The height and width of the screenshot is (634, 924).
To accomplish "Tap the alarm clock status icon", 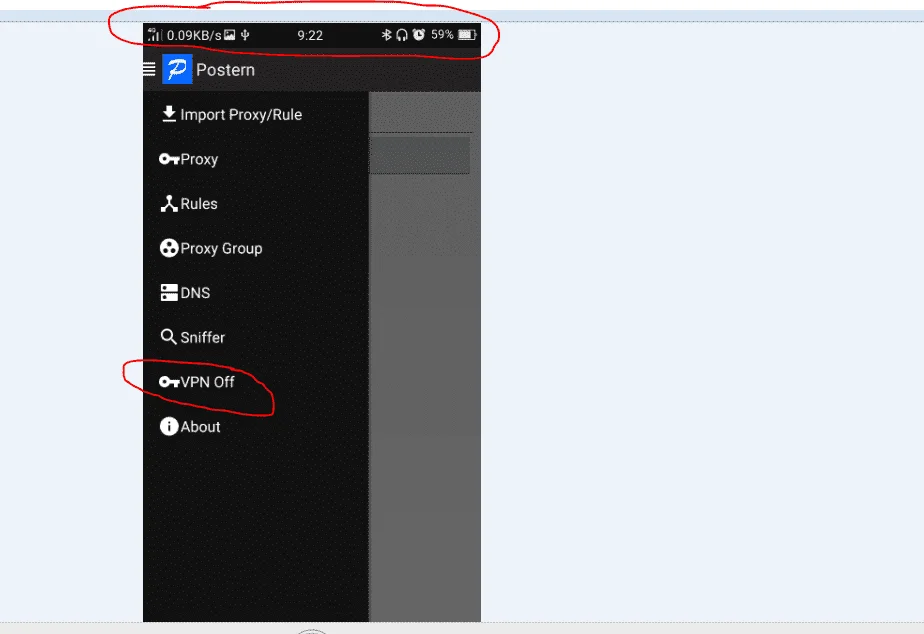I will tap(418, 35).
